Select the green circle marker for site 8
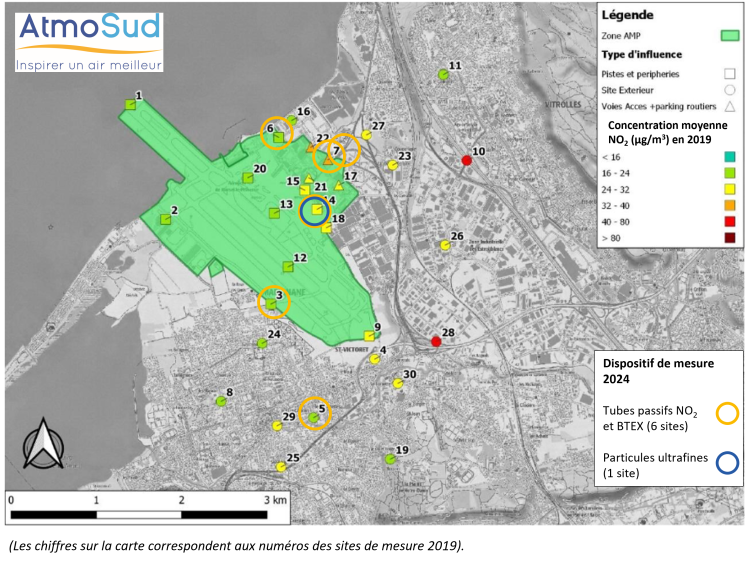The image size is (750, 563). click(x=221, y=401)
